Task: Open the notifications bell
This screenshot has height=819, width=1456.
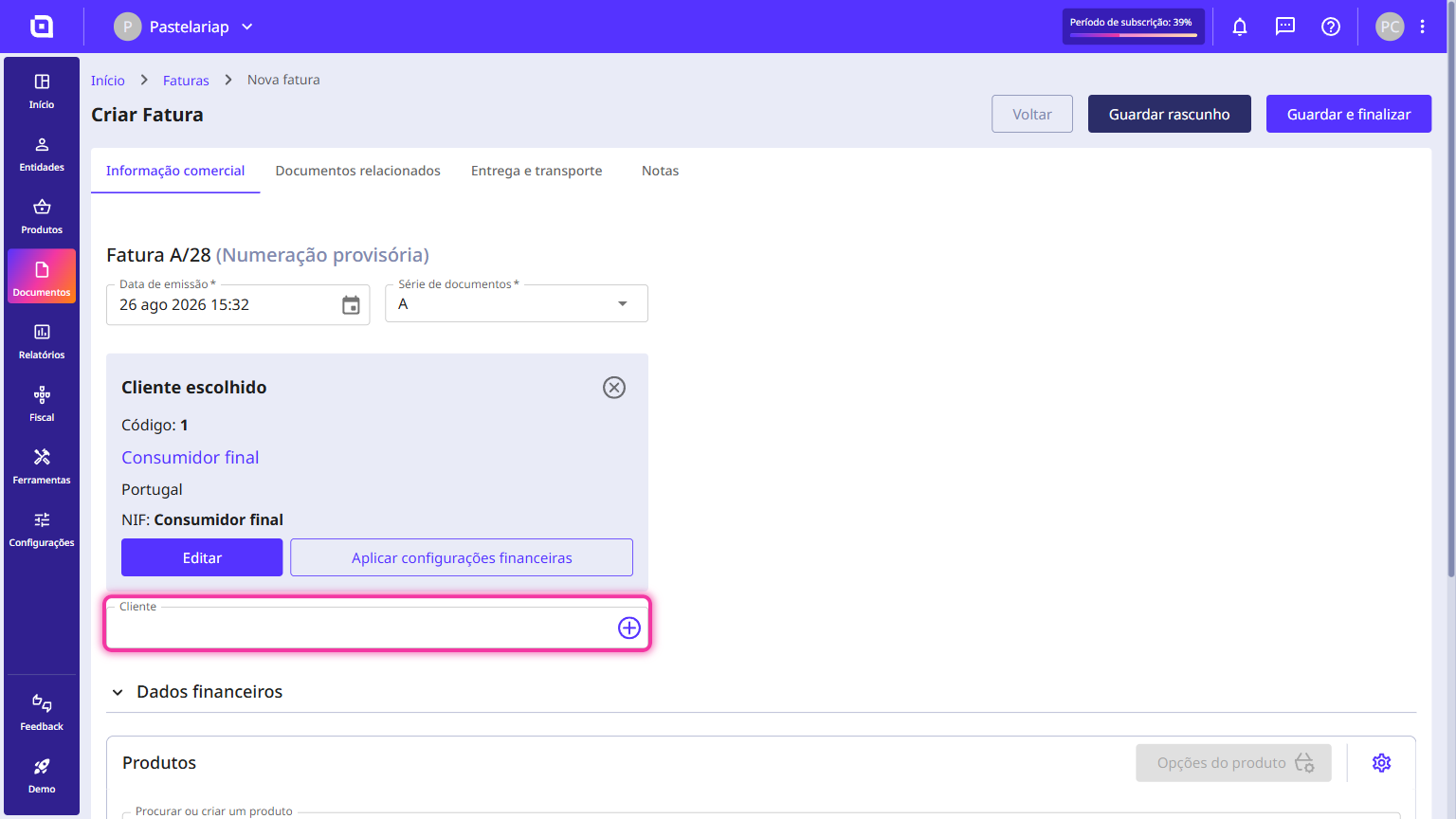Action: click(1240, 27)
